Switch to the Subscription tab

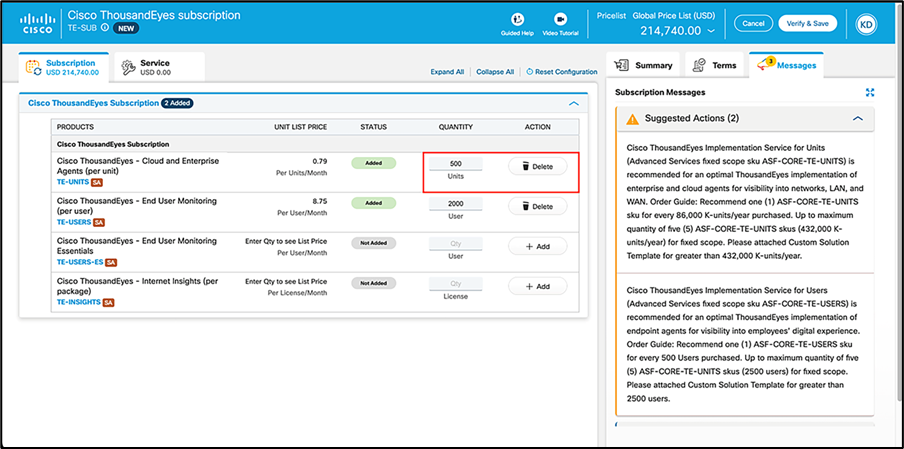click(x=63, y=67)
